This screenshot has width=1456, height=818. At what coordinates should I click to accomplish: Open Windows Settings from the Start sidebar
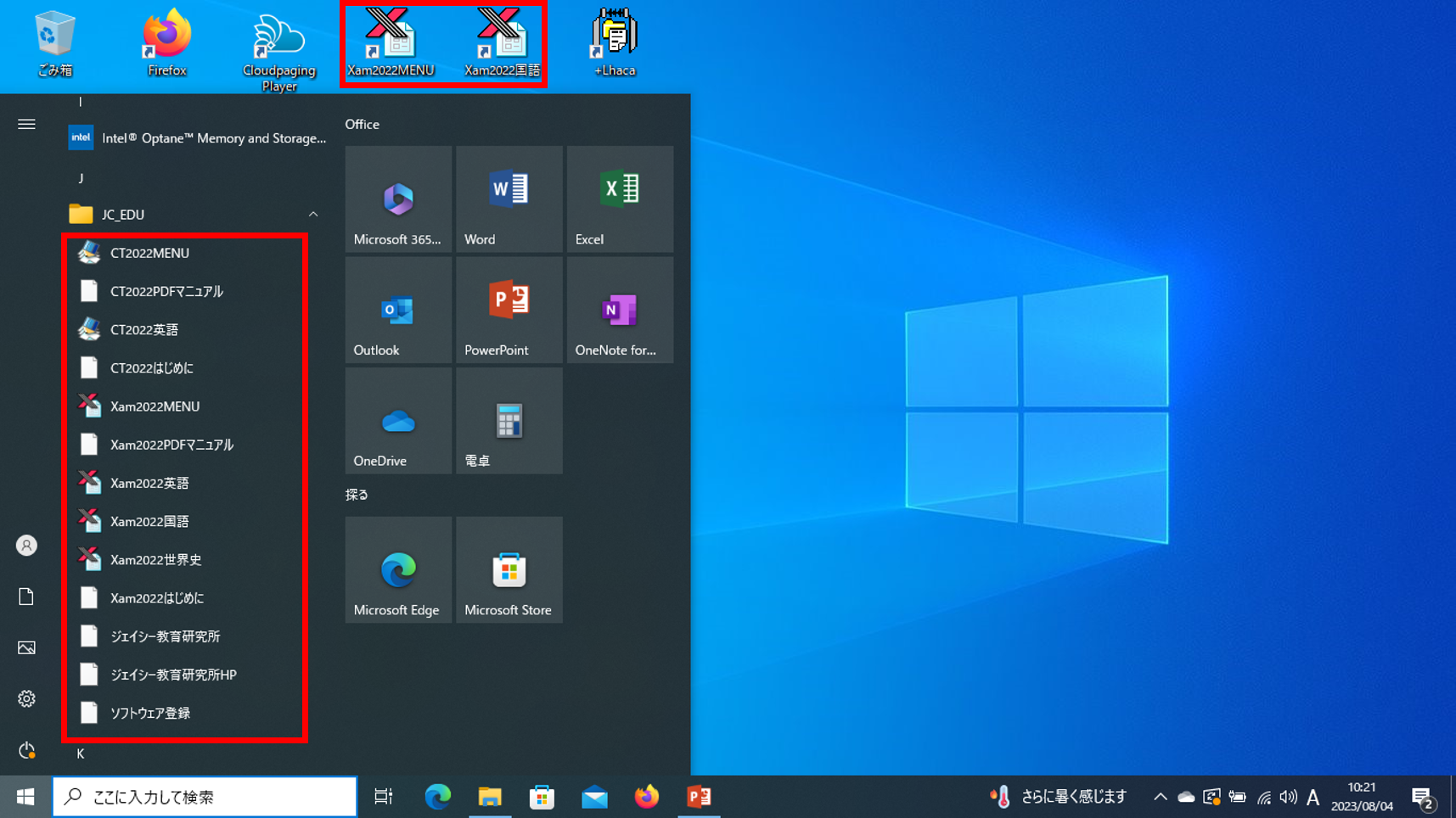pos(25,698)
